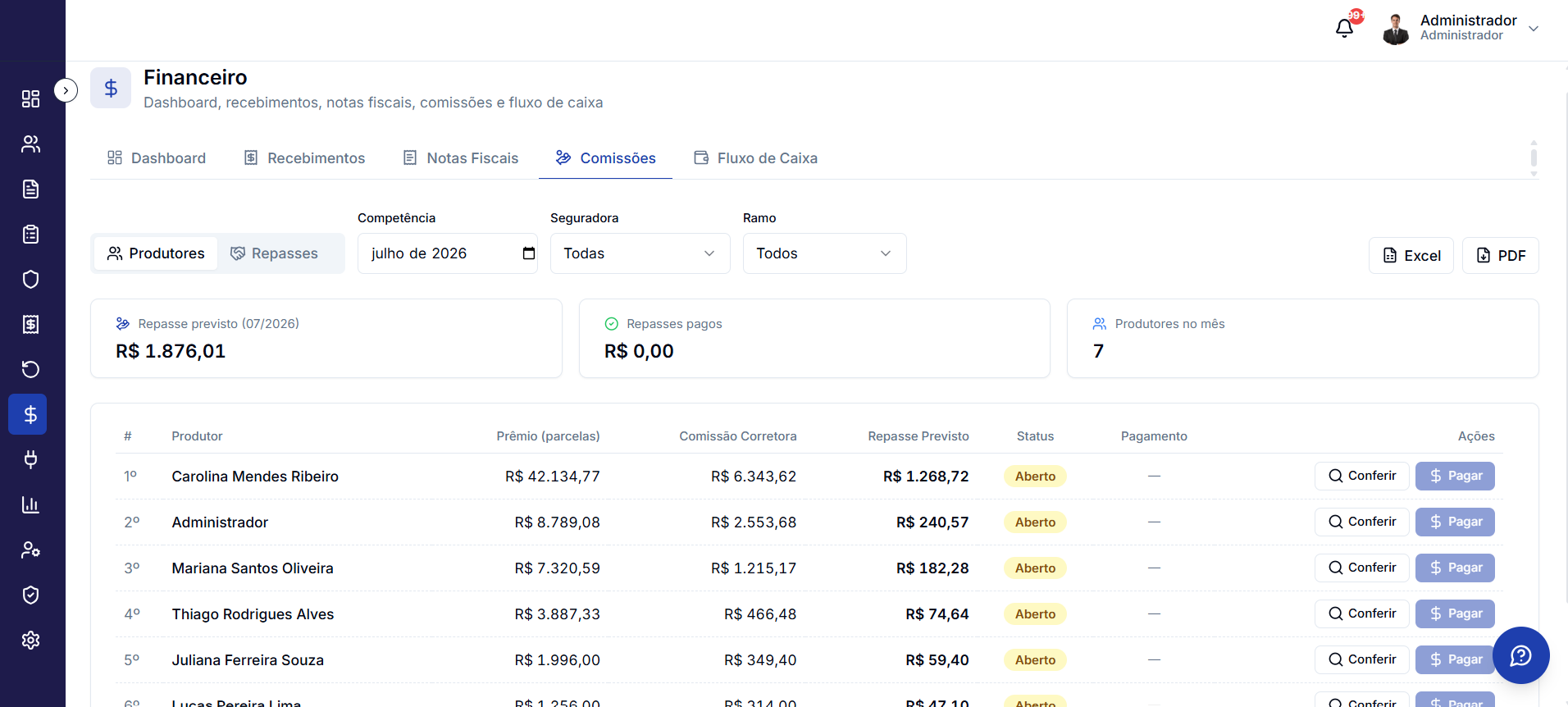Click the Aberto status for Carolina Mendes Ribeiro
This screenshot has height=707, width=1568.
click(x=1035, y=477)
